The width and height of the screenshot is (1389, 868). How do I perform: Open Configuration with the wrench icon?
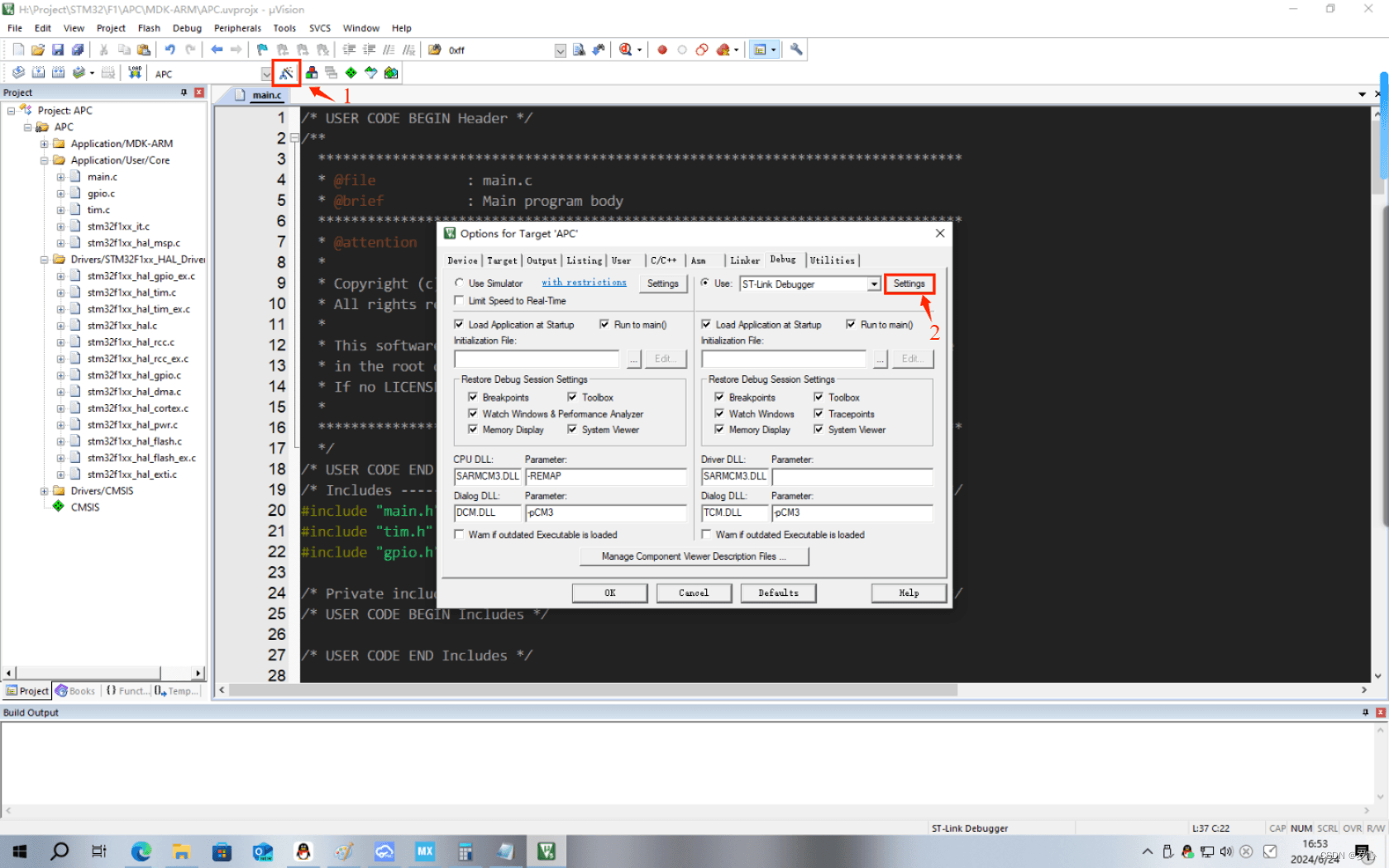click(x=796, y=50)
